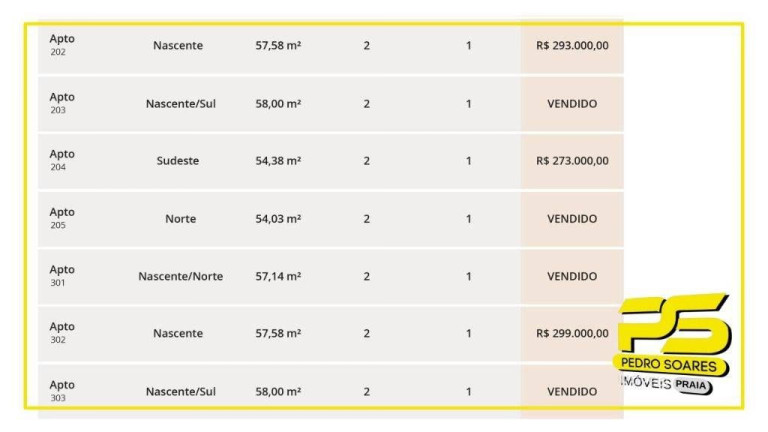Click the R$ 299.000,00 price
This screenshot has width=768, height=432.
[572, 334]
